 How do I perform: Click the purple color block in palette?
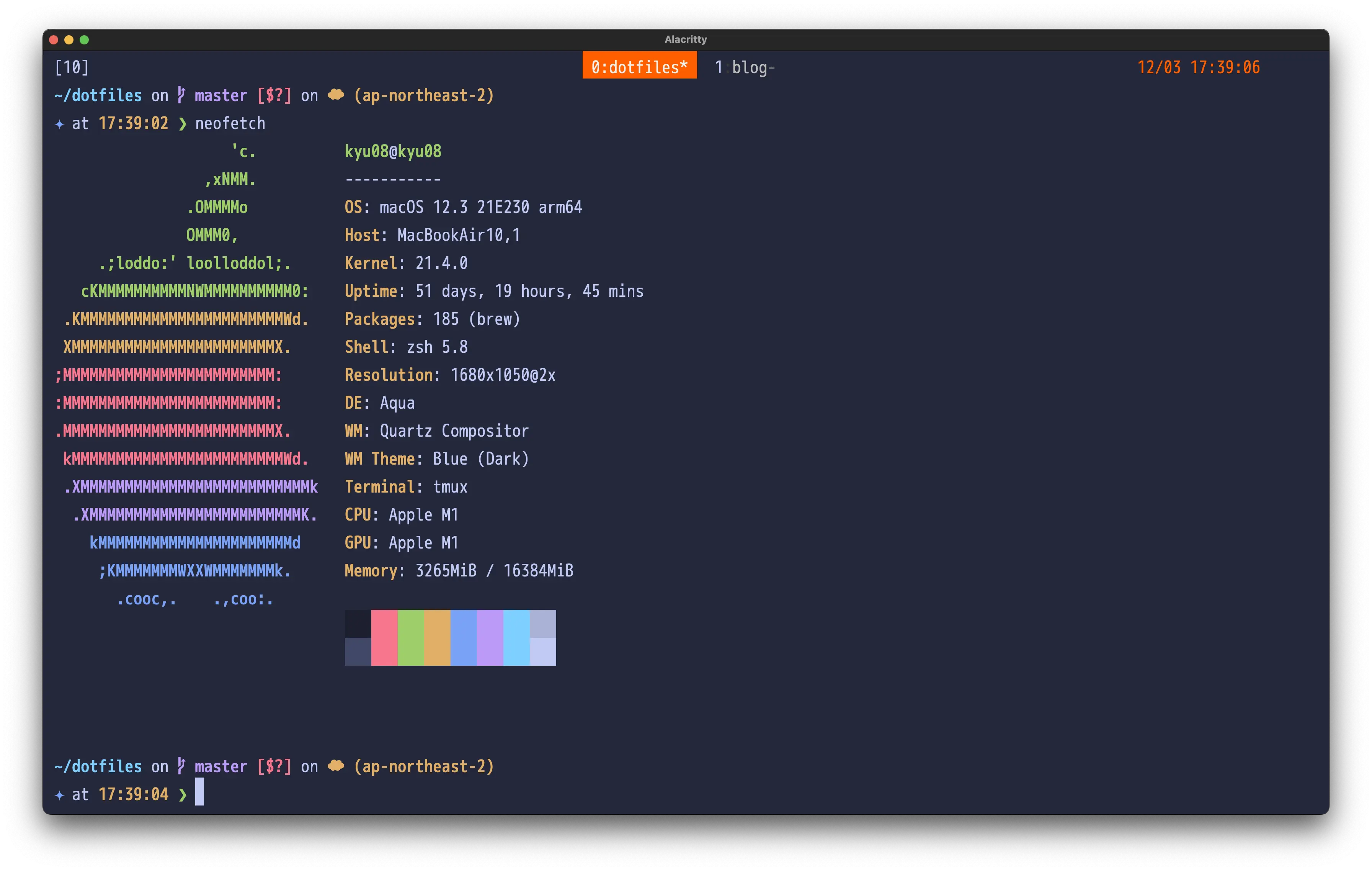coord(490,637)
